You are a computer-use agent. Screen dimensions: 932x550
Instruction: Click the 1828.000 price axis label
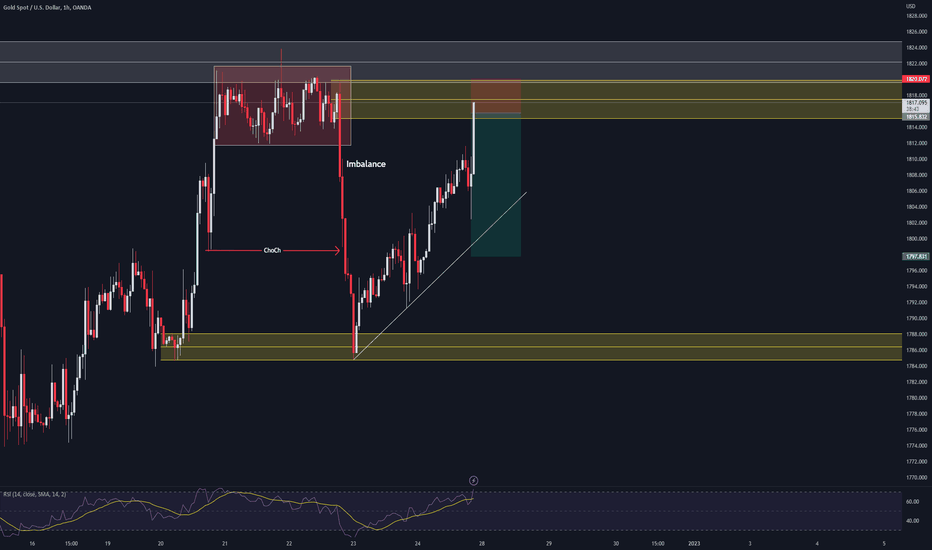pyautogui.click(x=917, y=16)
